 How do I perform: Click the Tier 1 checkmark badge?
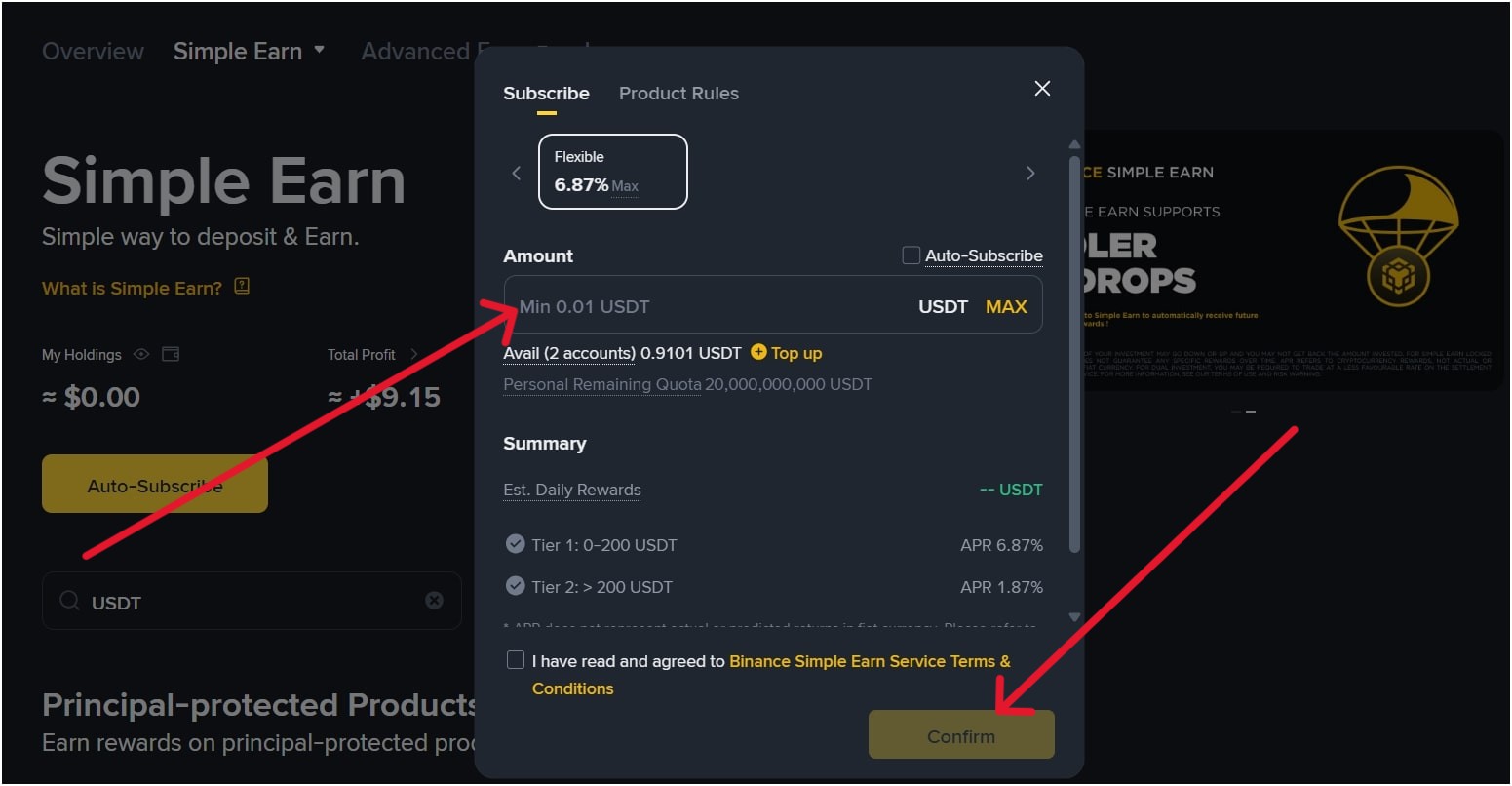516,544
